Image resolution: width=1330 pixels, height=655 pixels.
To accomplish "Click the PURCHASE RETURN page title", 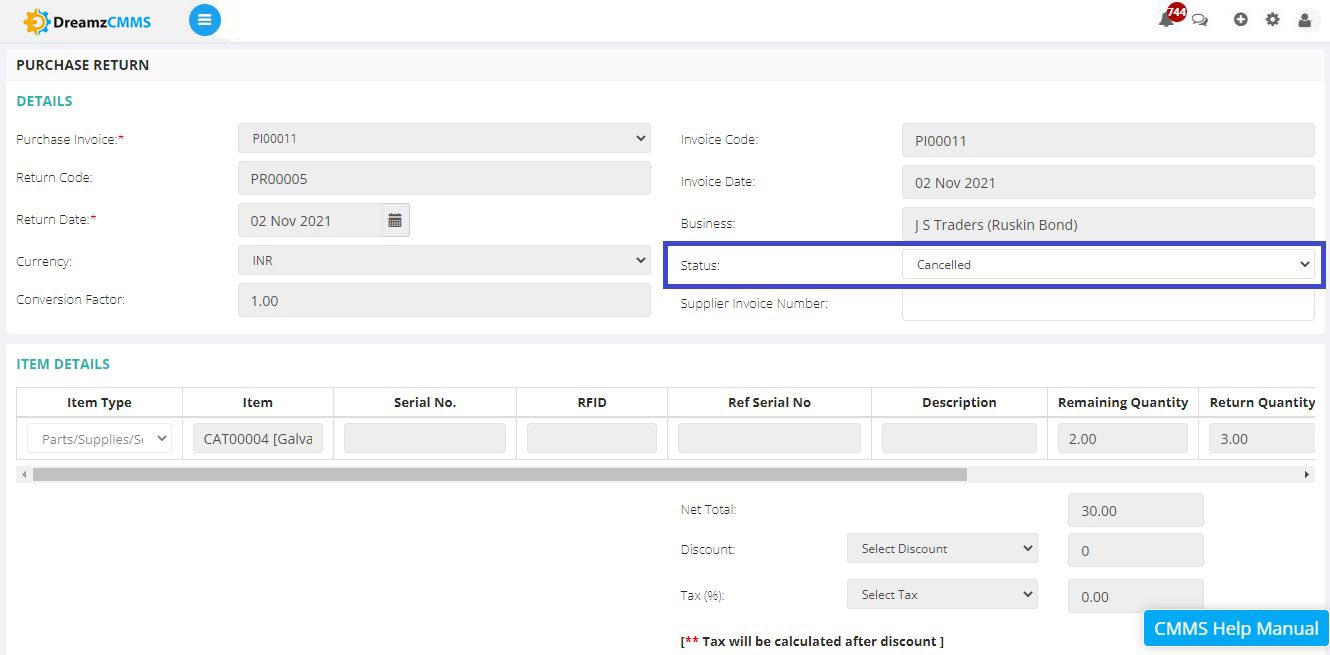I will click(83, 65).
